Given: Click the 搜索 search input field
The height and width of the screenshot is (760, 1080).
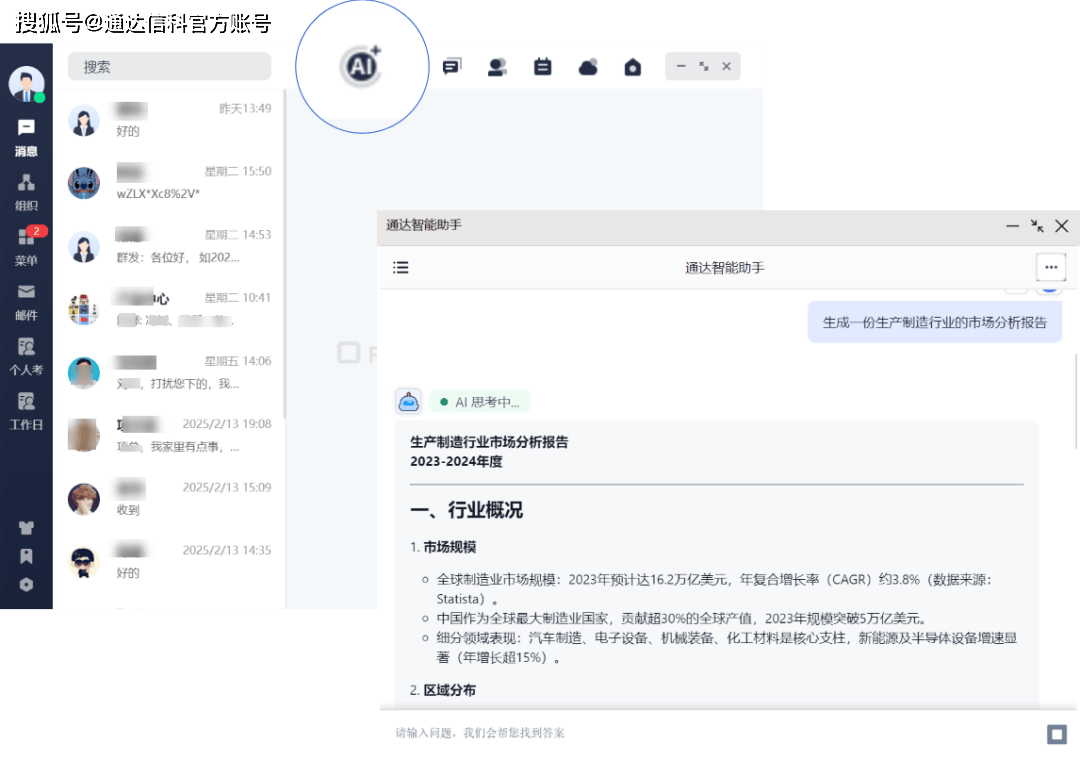Looking at the screenshot, I should coord(168,66).
